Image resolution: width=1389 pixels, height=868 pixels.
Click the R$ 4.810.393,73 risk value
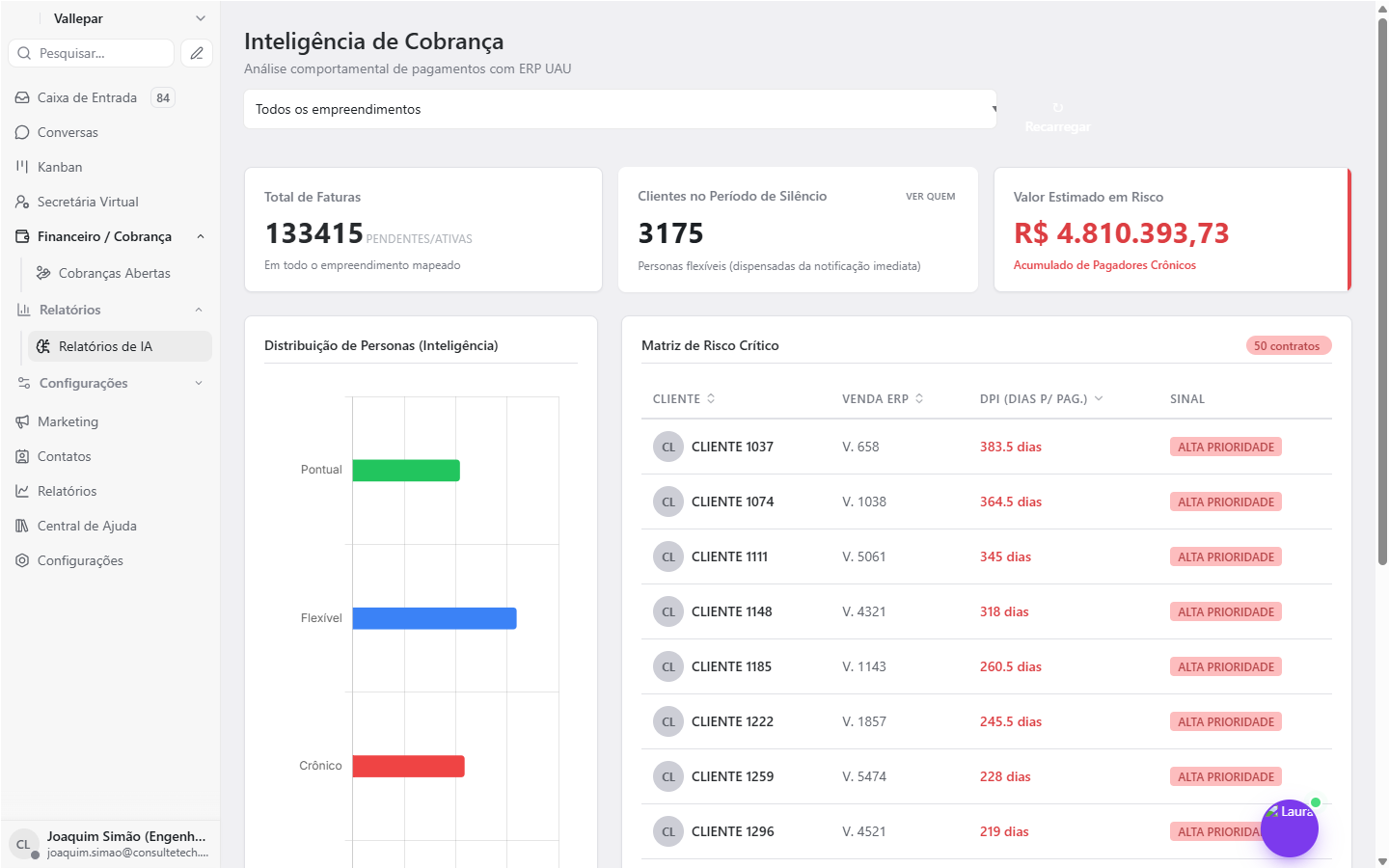point(1122,232)
